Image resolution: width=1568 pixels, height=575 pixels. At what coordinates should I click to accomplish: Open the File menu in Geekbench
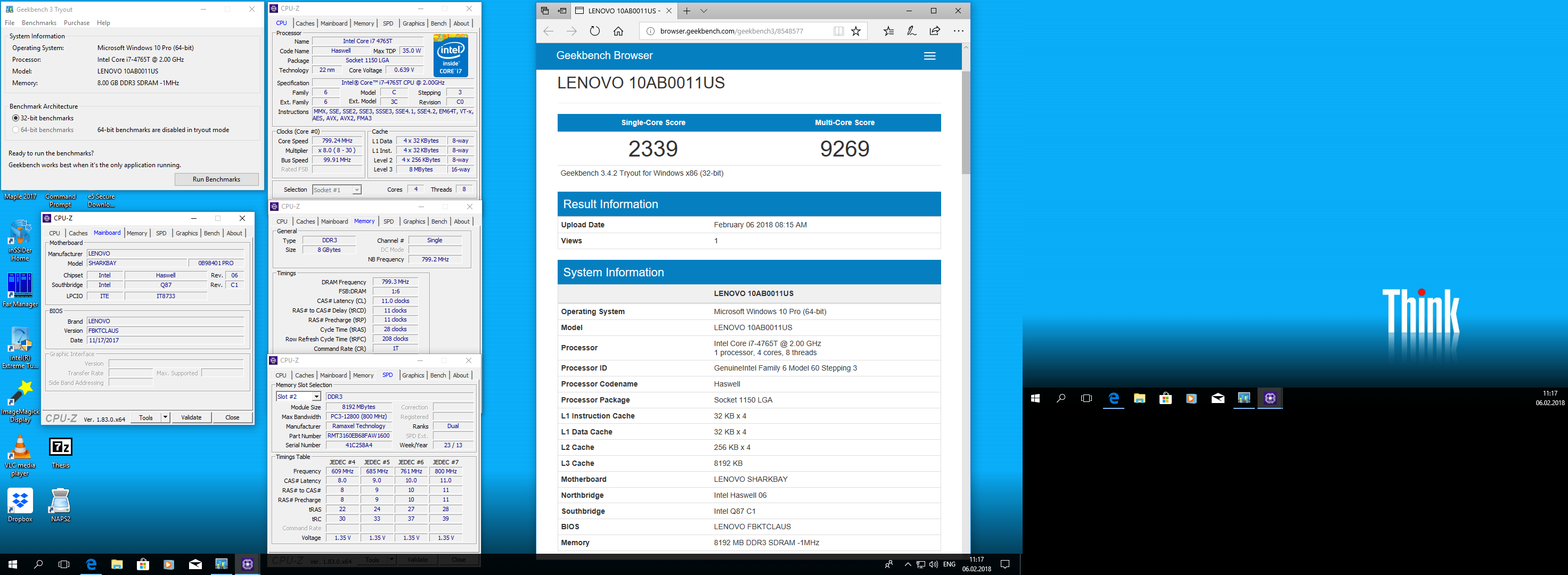pyautogui.click(x=10, y=22)
